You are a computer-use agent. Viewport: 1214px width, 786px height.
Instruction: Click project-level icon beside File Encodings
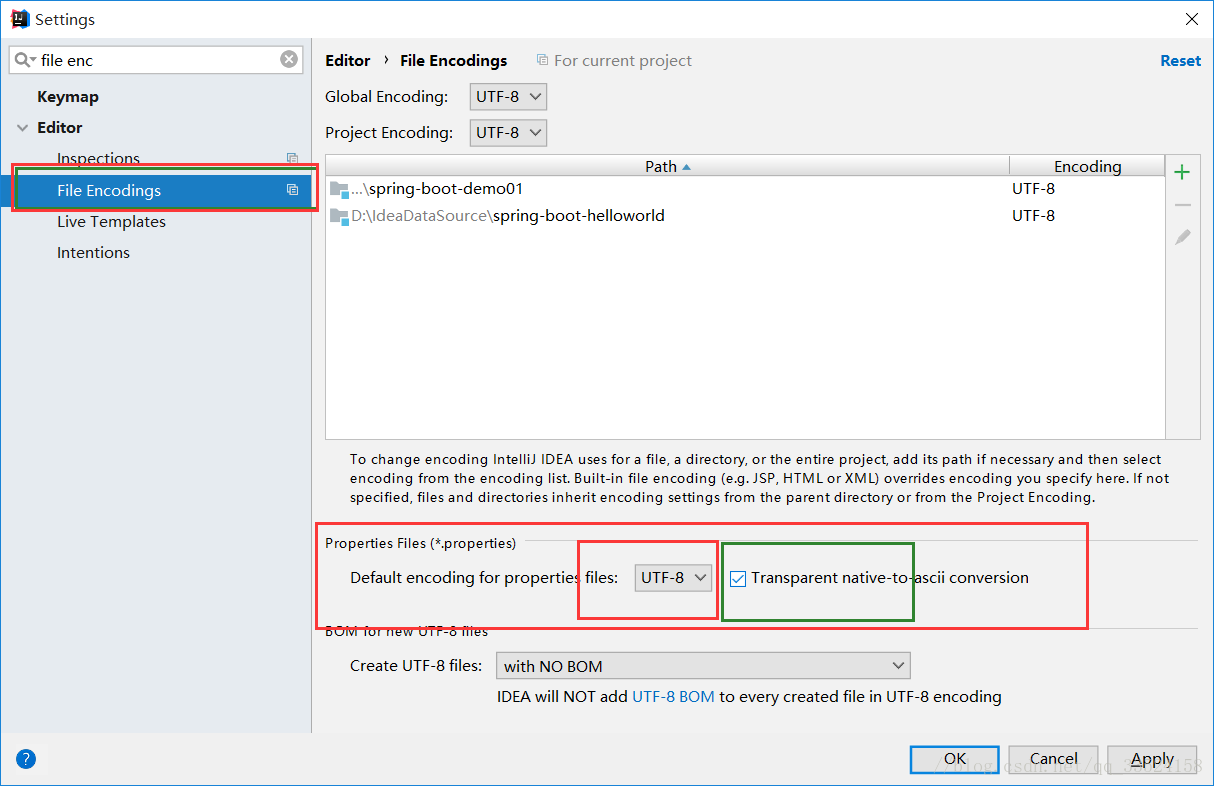point(292,190)
